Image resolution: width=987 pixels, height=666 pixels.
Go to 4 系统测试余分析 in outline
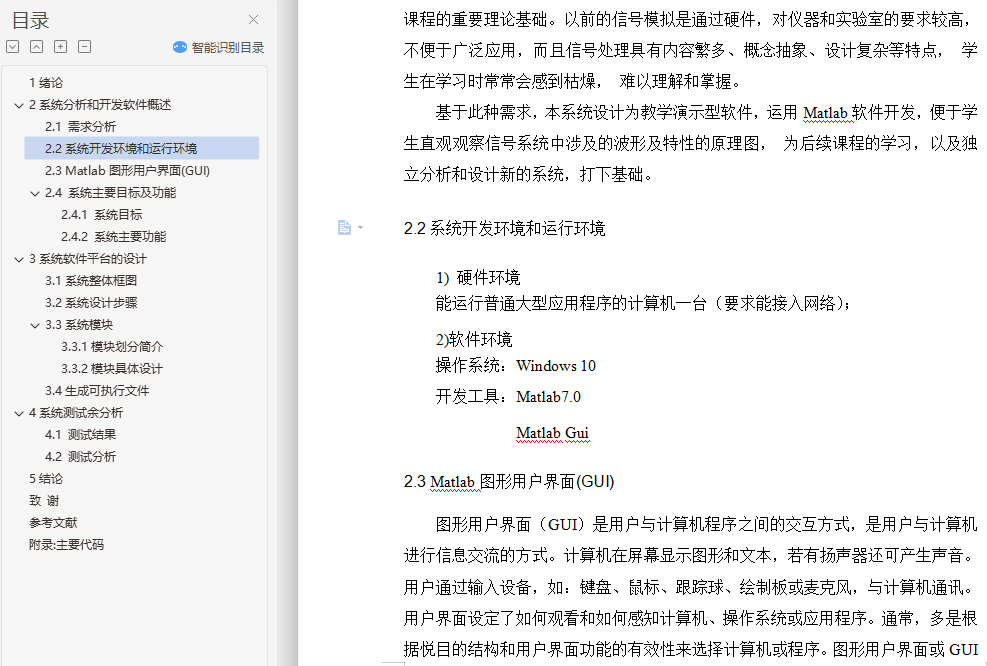tap(76, 413)
